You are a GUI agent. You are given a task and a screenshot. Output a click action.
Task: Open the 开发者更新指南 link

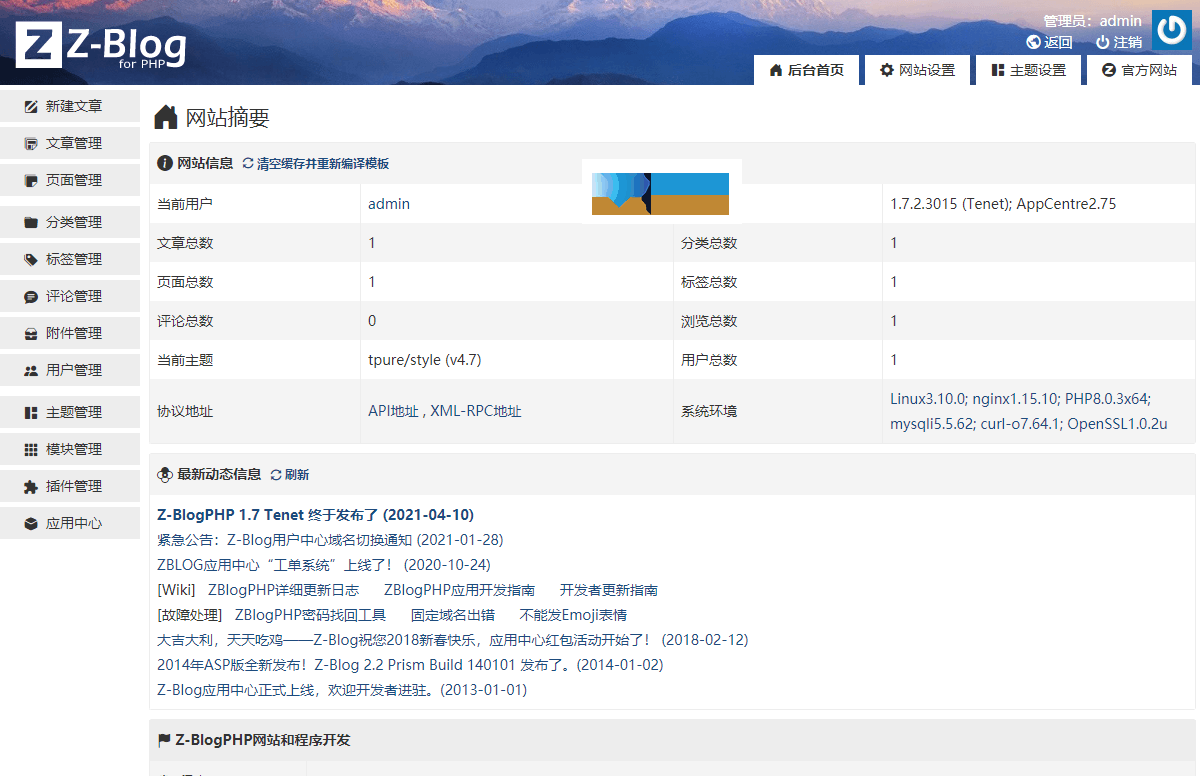coord(609,590)
